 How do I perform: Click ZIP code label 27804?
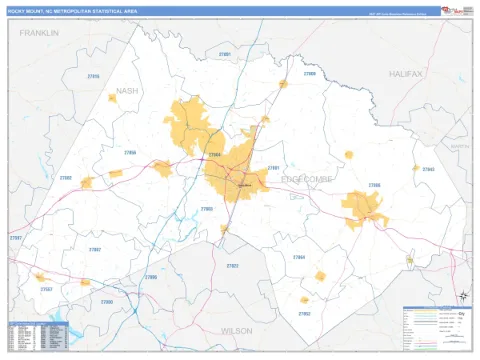point(215,155)
